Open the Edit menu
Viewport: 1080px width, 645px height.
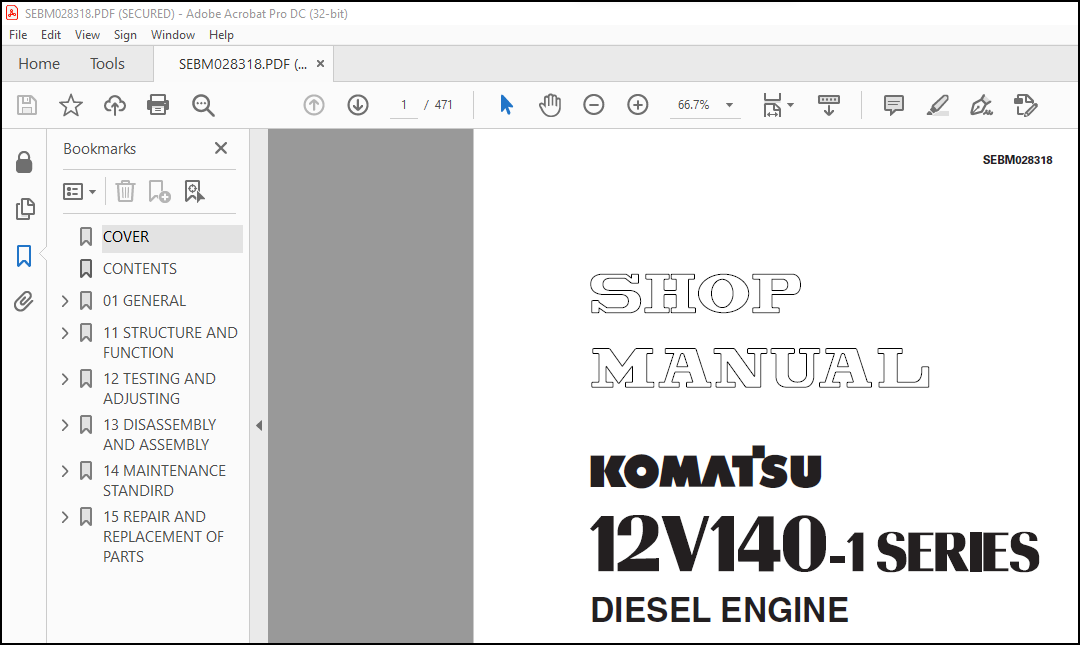pyautogui.click(x=50, y=34)
